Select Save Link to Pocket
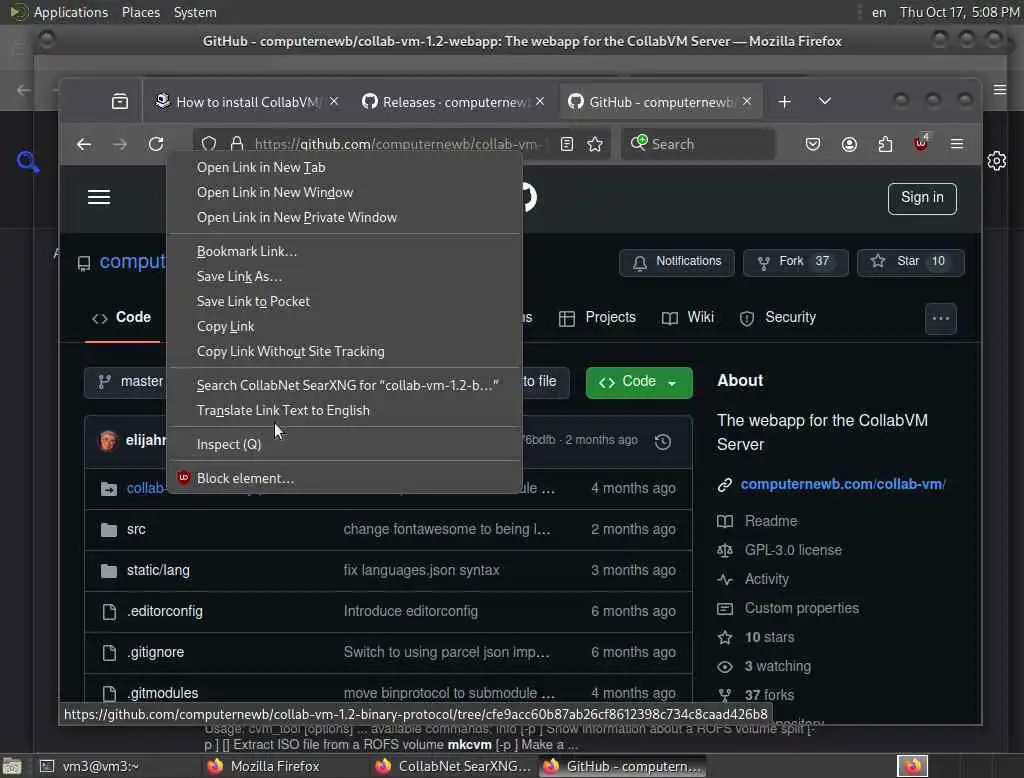 click(344, 301)
